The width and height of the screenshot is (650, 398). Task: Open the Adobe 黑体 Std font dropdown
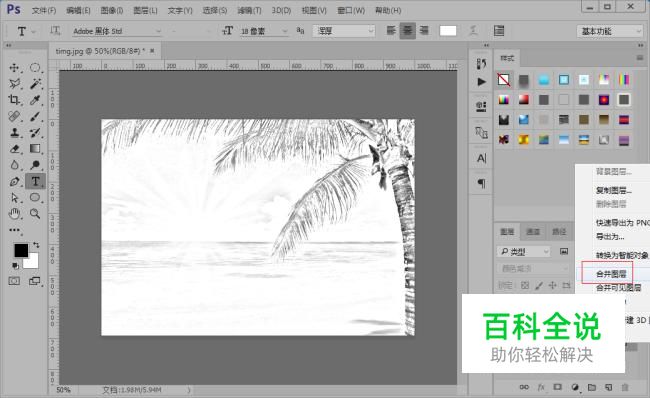point(117,31)
